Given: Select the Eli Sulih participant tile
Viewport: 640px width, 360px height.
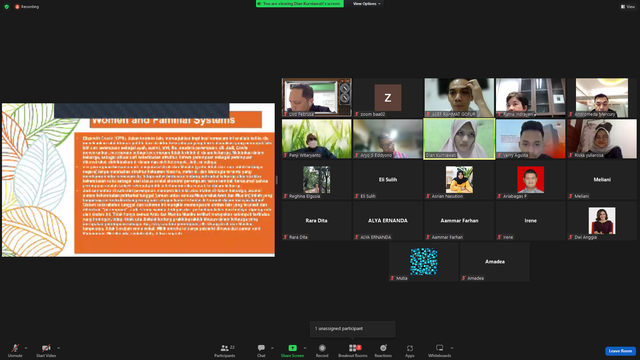Looking at the screenshot, I should pos(388,180).
